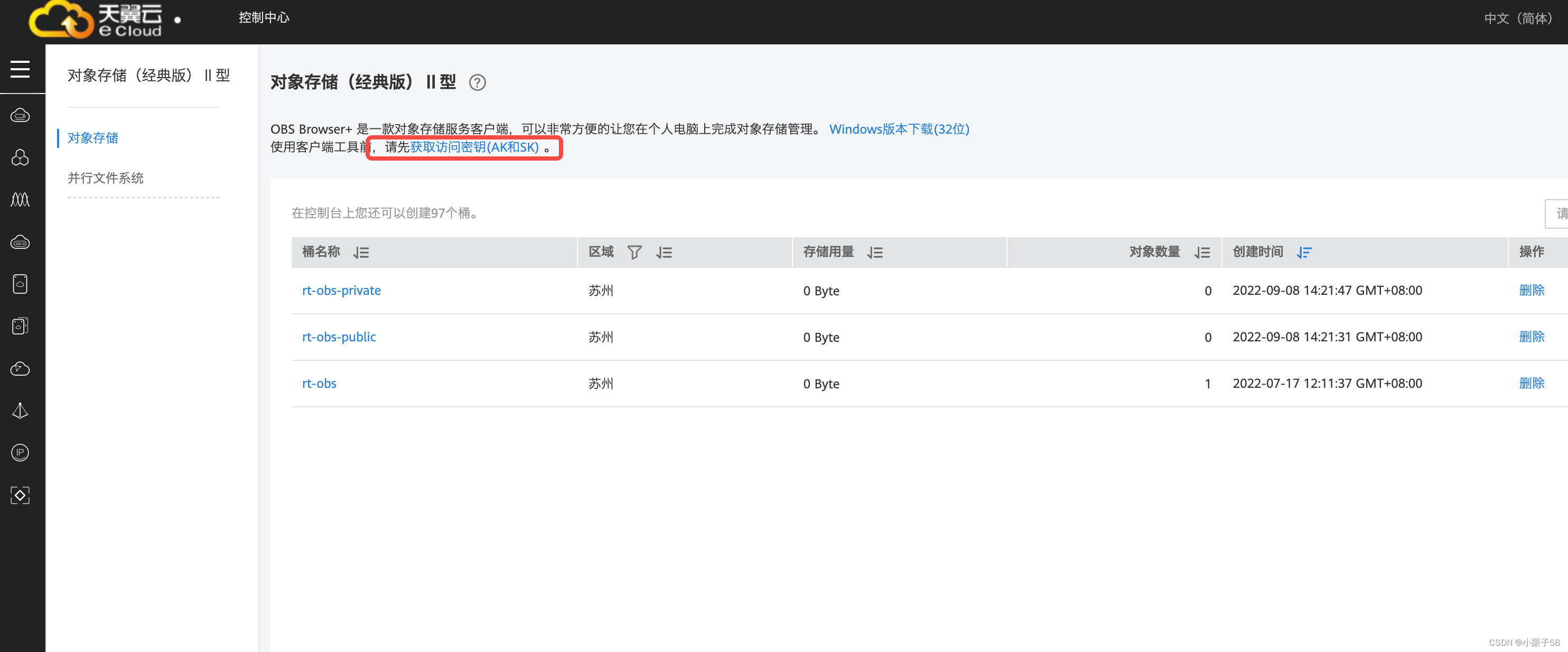Open the rt-obs-public bucket
1568x652 pixels.
[x=339, y=337]
